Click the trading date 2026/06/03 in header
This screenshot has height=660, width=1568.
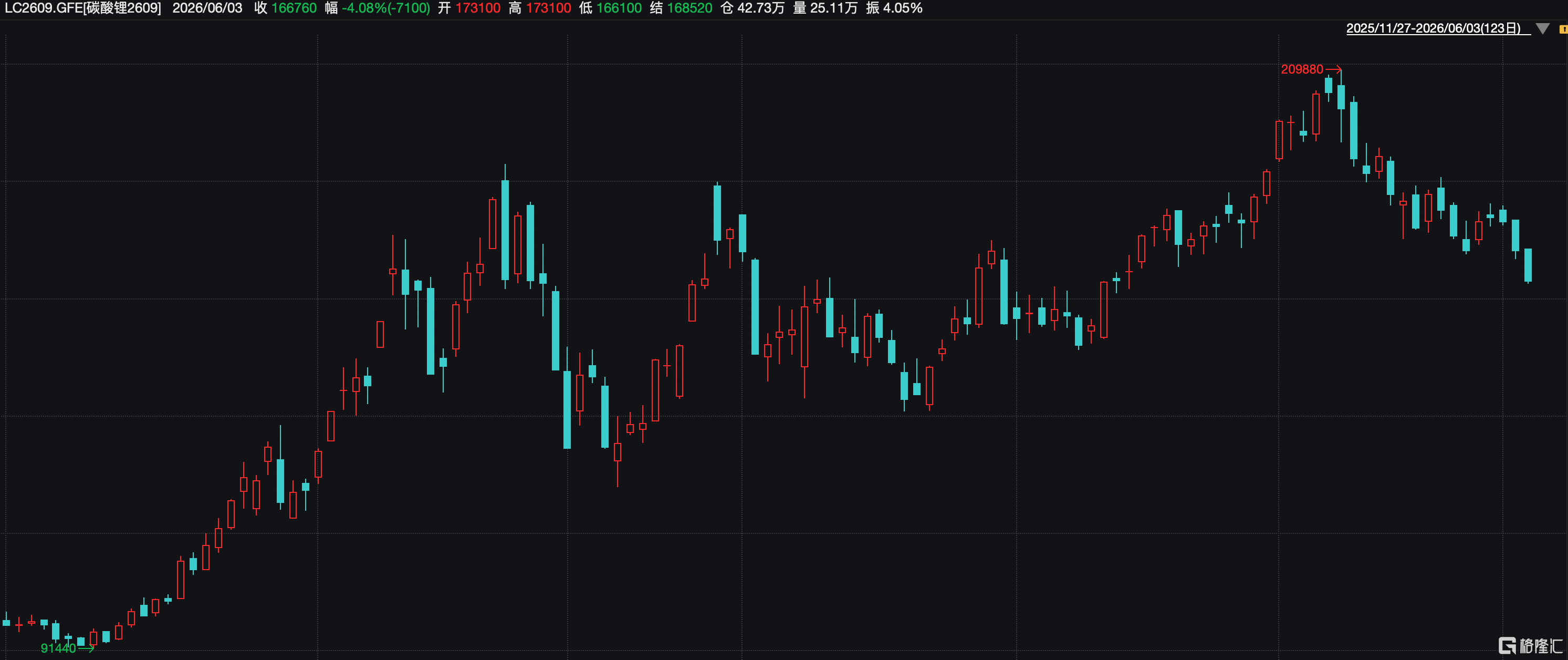pos(207,8)
